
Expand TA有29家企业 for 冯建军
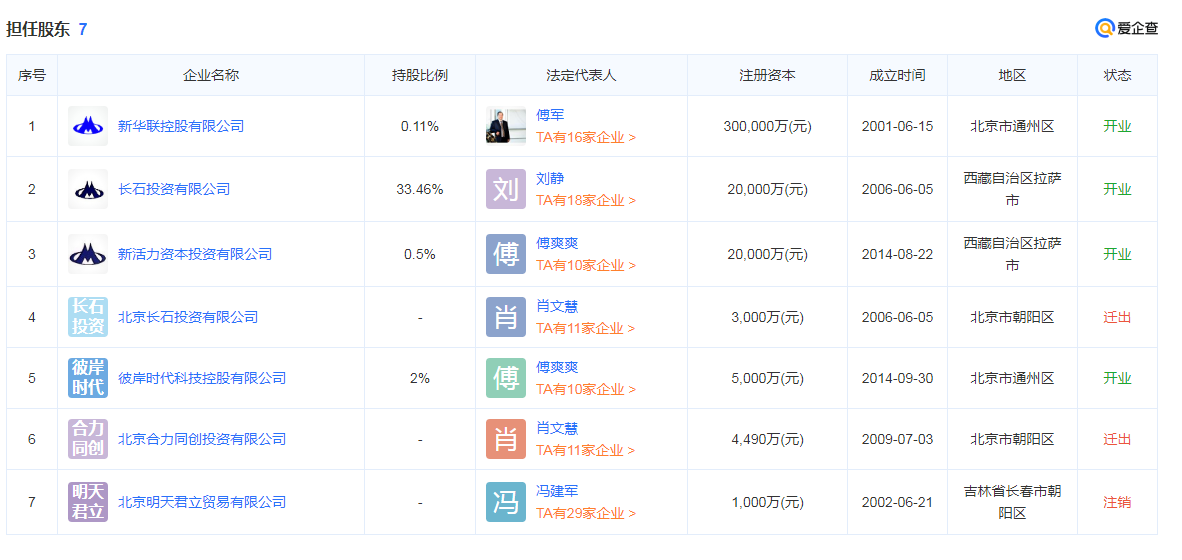click(586, 513)
